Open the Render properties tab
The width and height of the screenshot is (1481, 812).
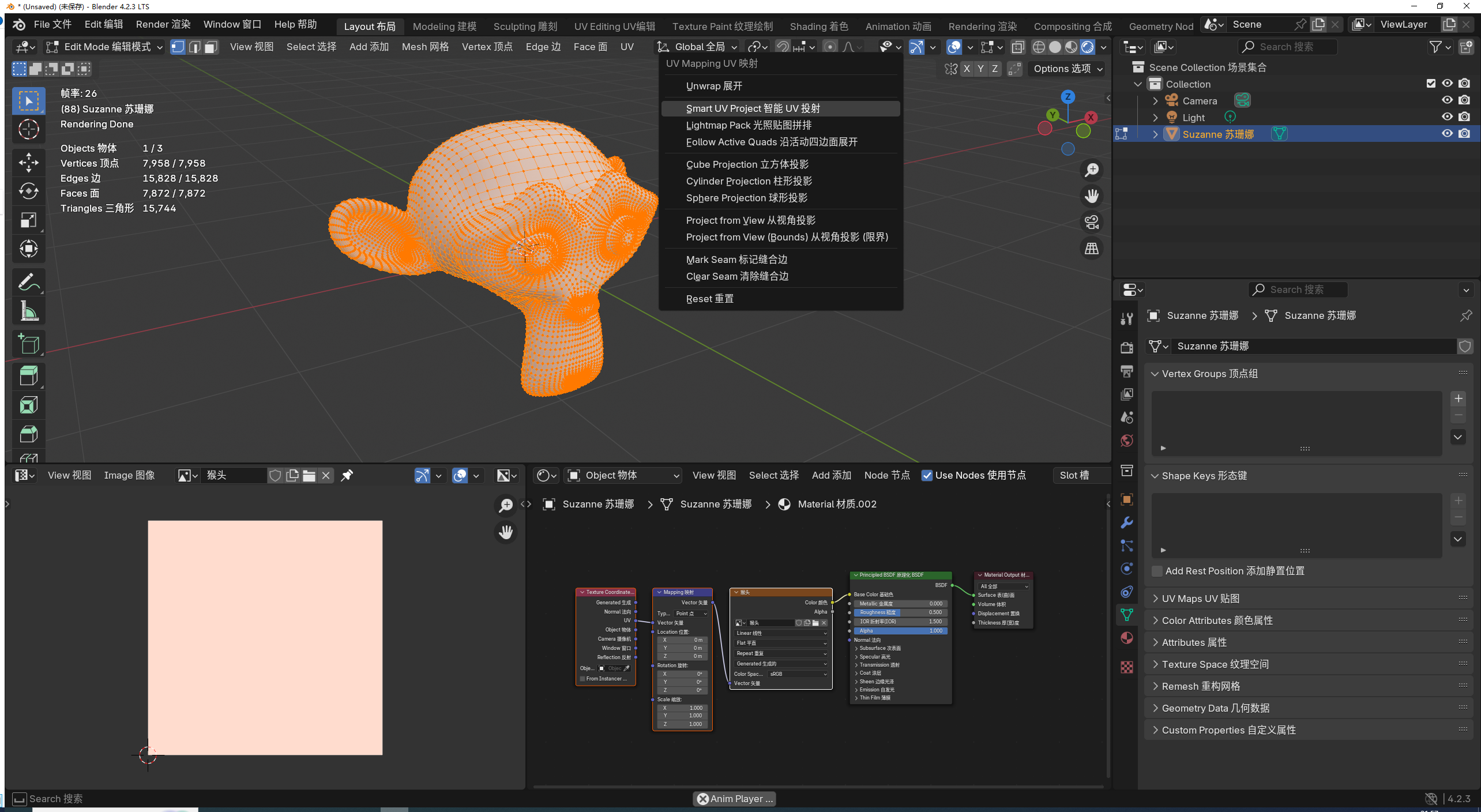tap(1126, 348)
